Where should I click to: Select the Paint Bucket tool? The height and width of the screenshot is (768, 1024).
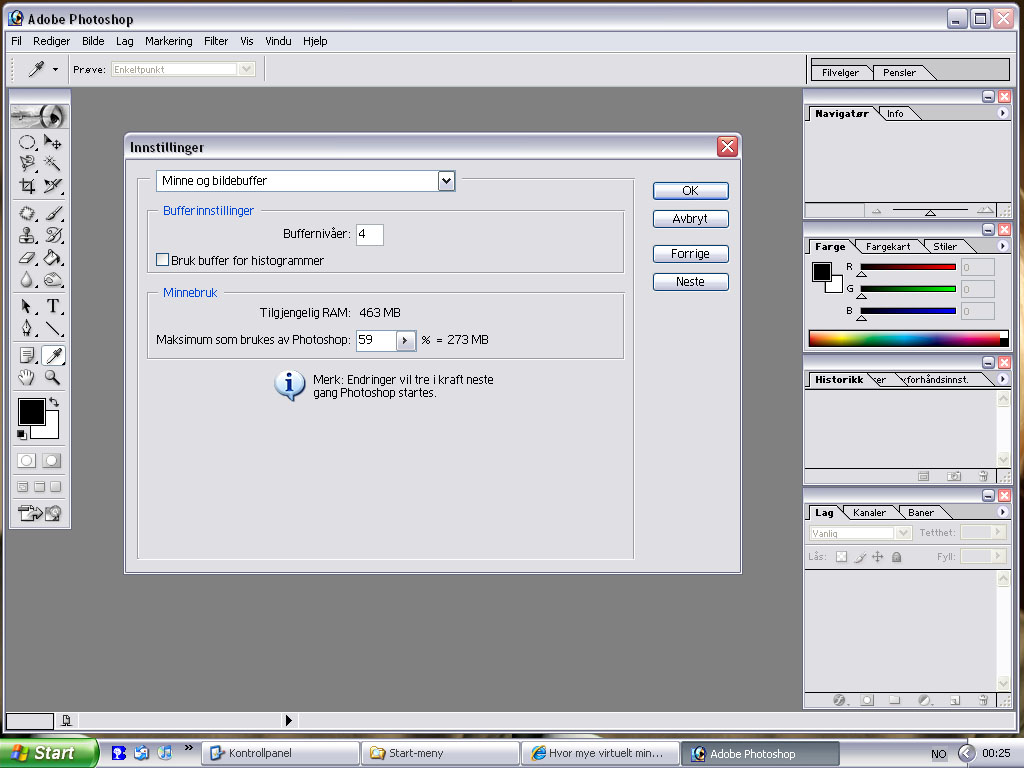coord(52,257)
